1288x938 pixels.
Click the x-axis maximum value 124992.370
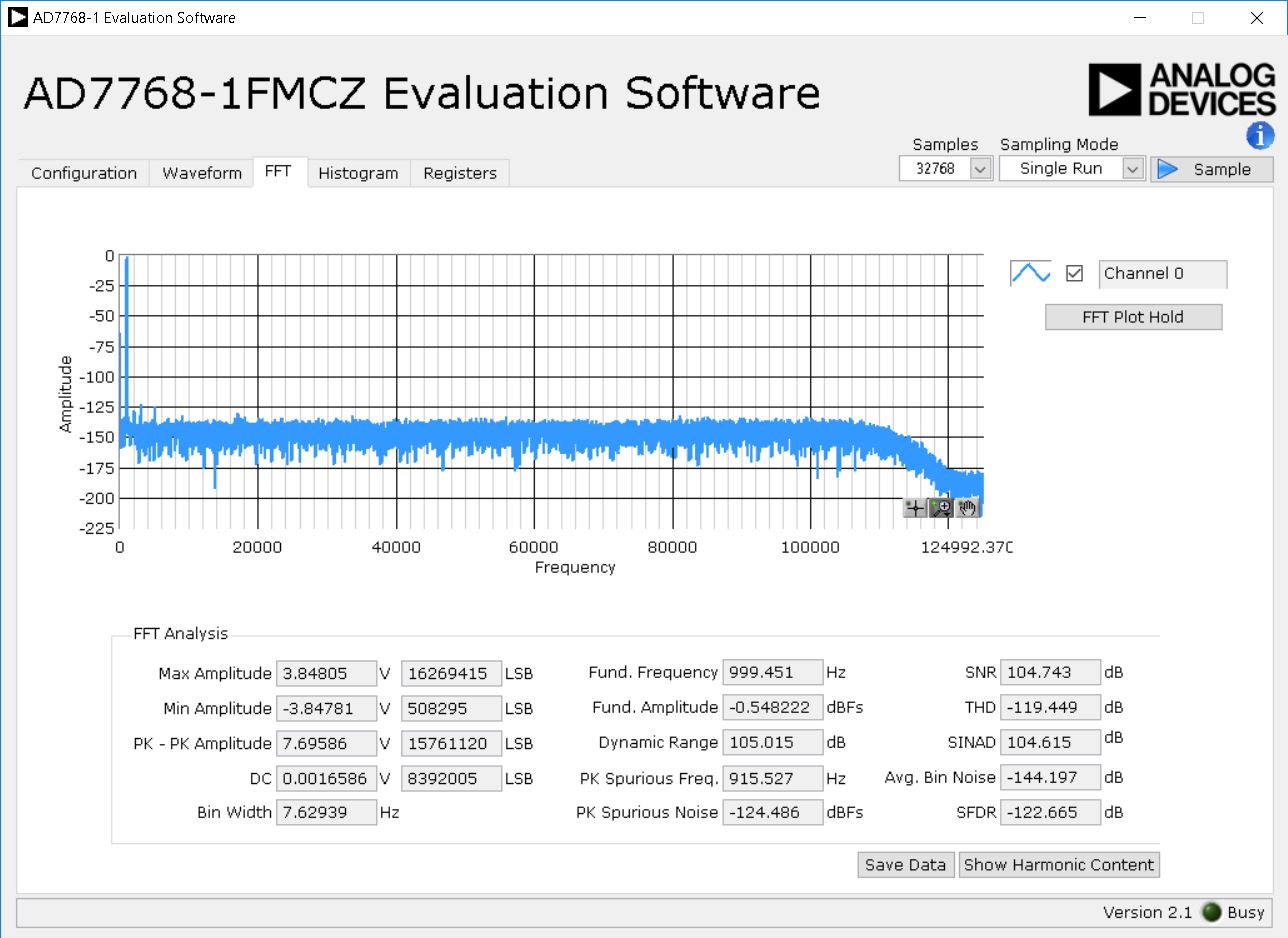click(x=969, y=547)
